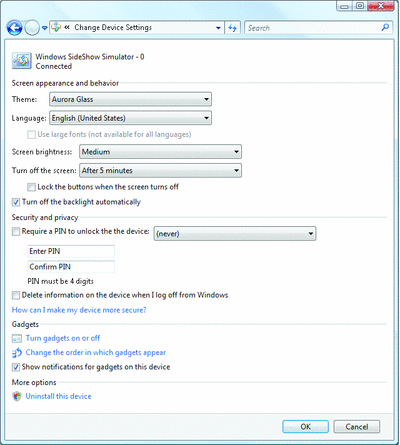The width and height of the screenshot is (400, 445).
Task: Close the window with red X
Action: coord(381,6)
